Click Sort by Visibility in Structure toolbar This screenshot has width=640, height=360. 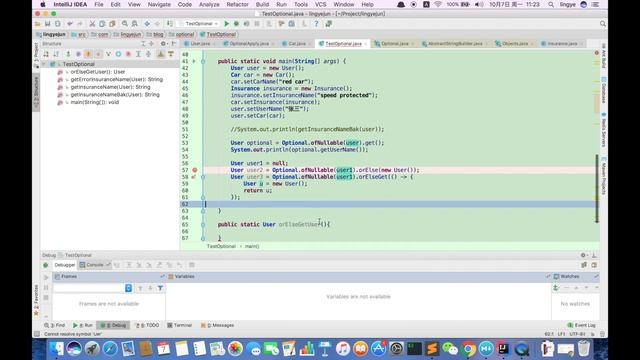46,54
